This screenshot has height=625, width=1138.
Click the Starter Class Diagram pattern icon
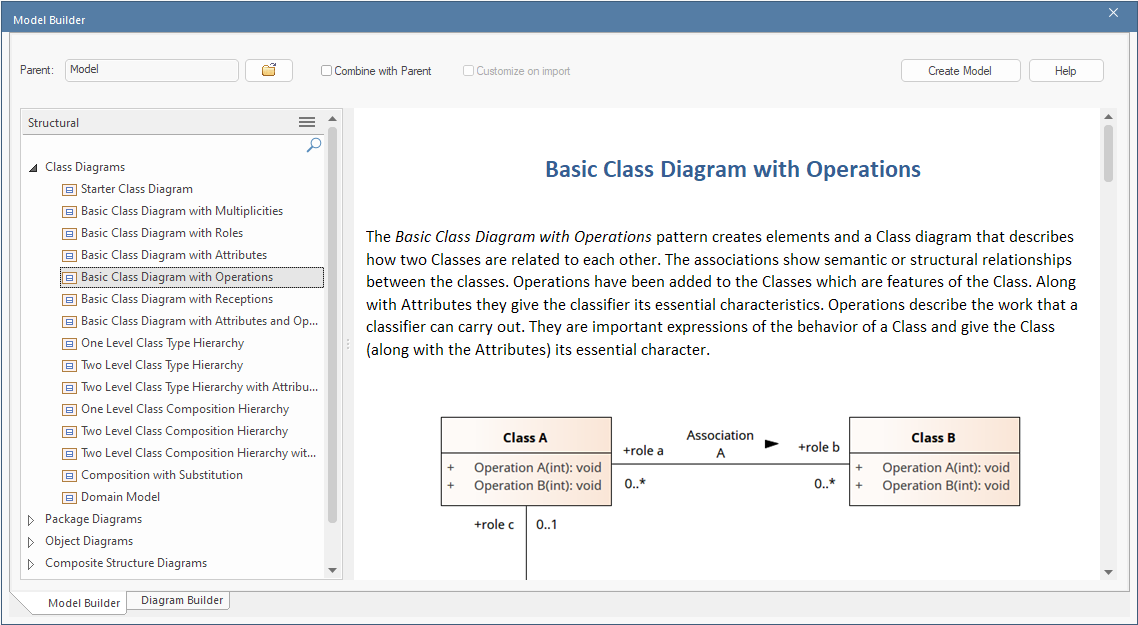click(69, 189)
